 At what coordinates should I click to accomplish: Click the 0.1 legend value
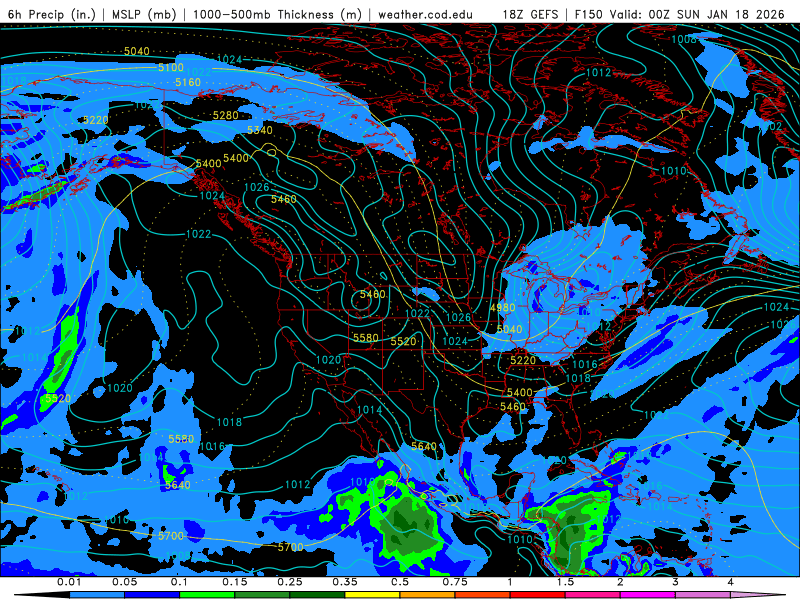[x=180, y=582]
